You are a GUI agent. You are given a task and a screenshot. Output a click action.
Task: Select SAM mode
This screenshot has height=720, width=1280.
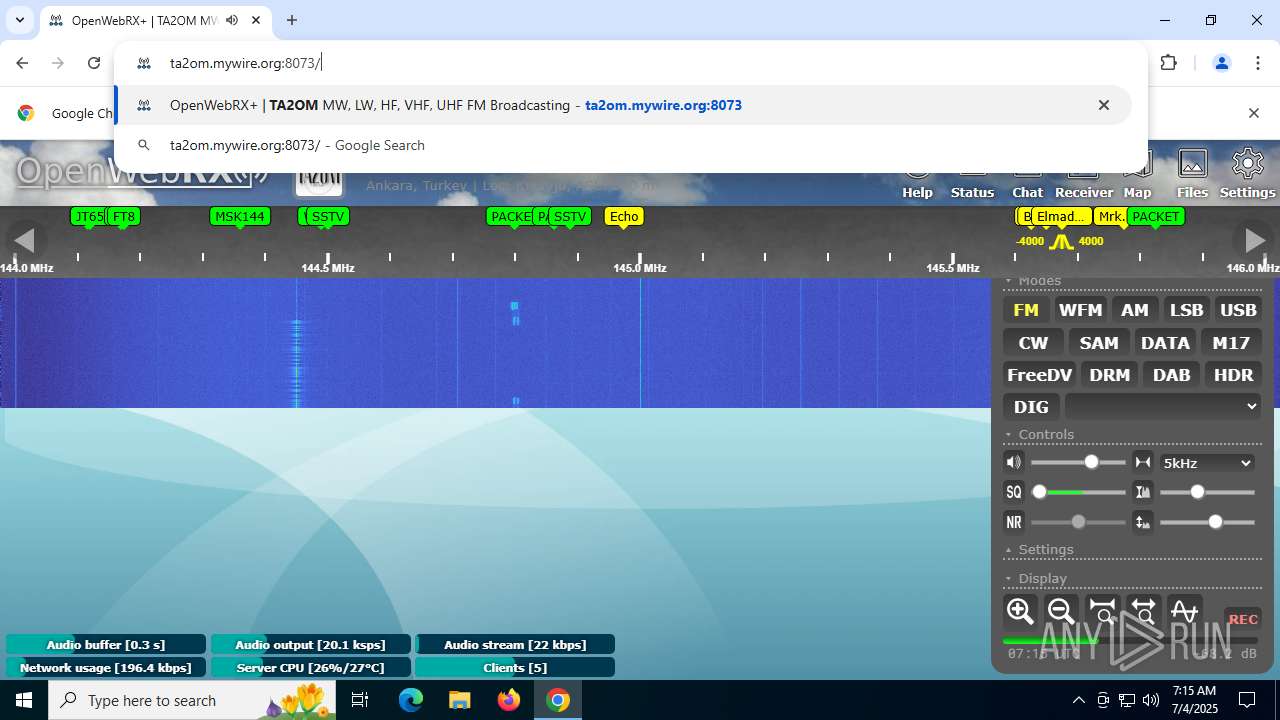coord(1099,343)
